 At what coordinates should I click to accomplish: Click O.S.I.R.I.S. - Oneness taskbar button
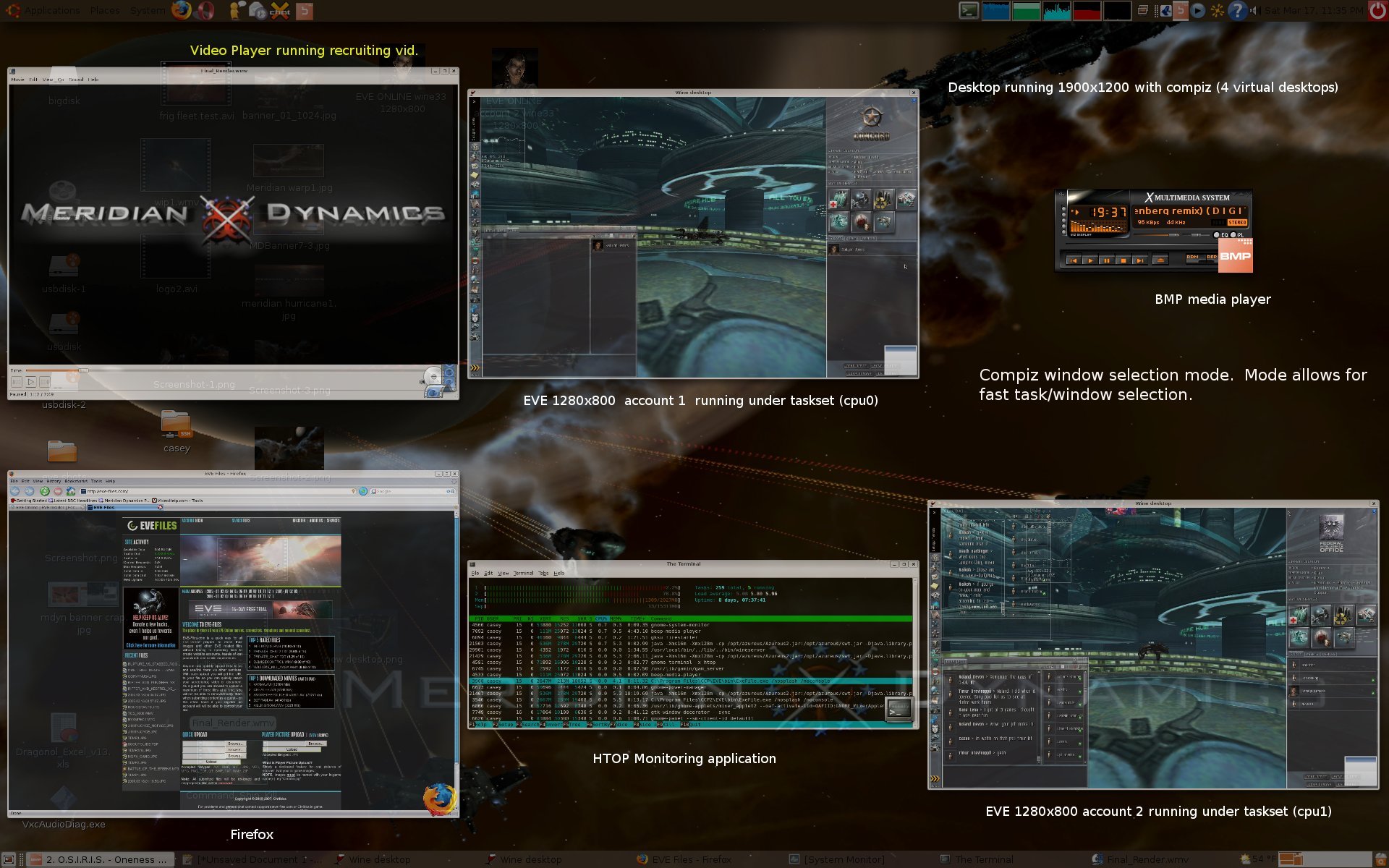point(99,859)
